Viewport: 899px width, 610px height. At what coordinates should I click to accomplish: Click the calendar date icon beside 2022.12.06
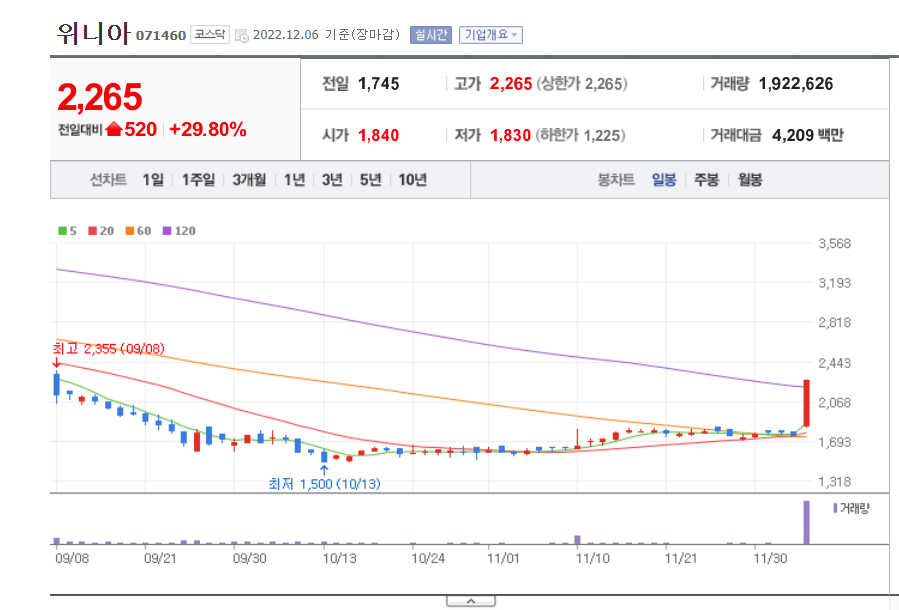coord(241,36)
